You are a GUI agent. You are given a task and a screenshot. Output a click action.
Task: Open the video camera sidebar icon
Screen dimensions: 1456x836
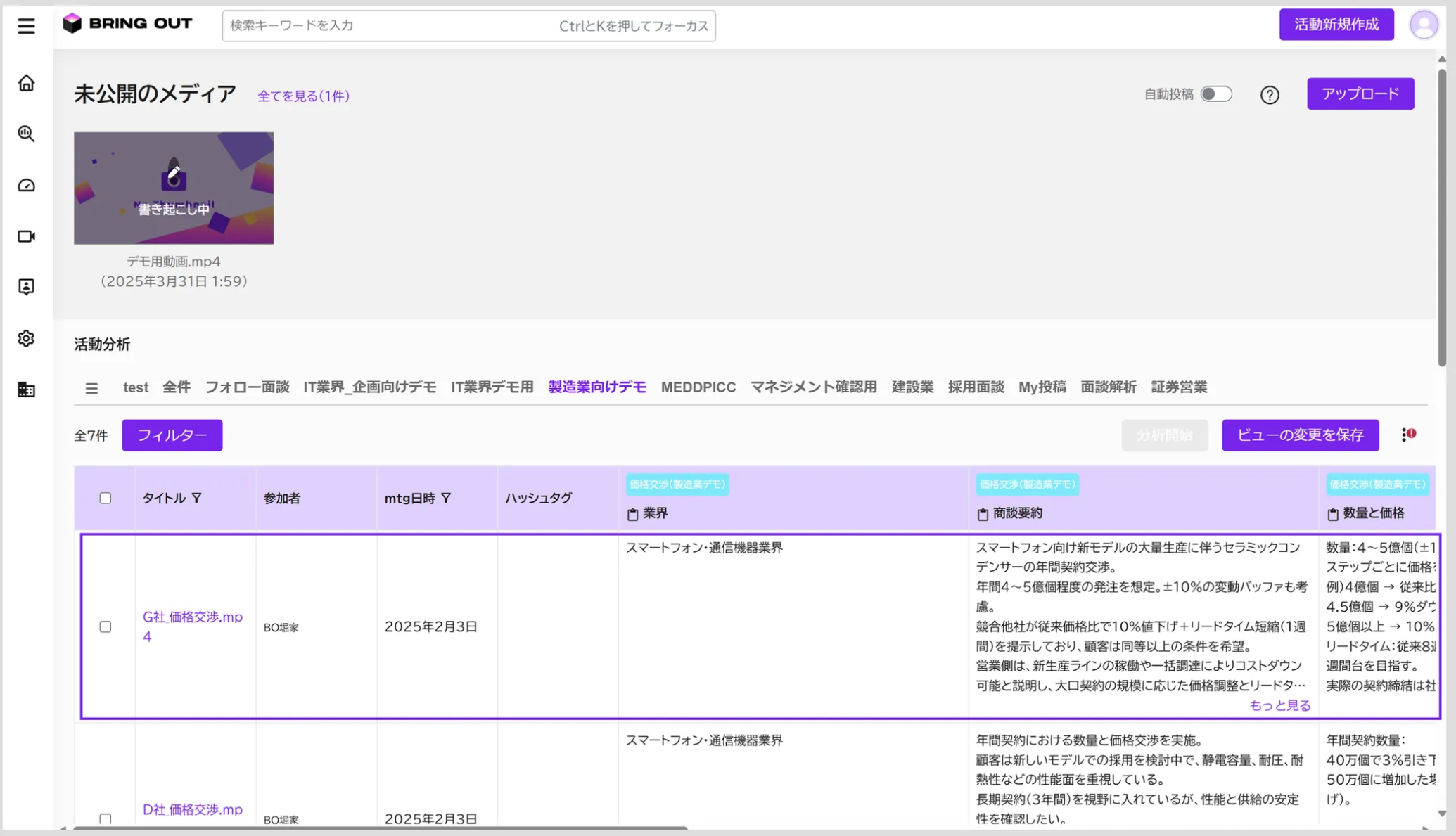(26, 236)
